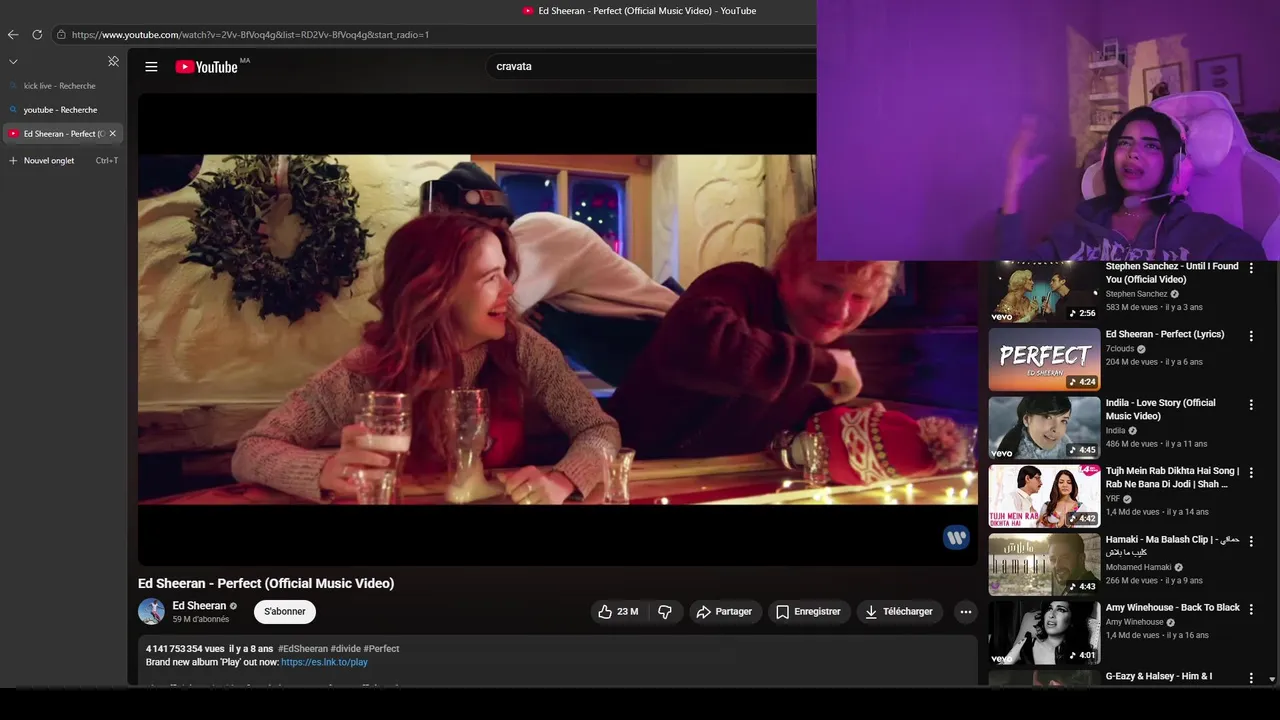Open the 'Hamaki - Ma Balash Clip' title
Image resolution: width=1280 pixels, height=720 pixels.
tap(1172, 545)
